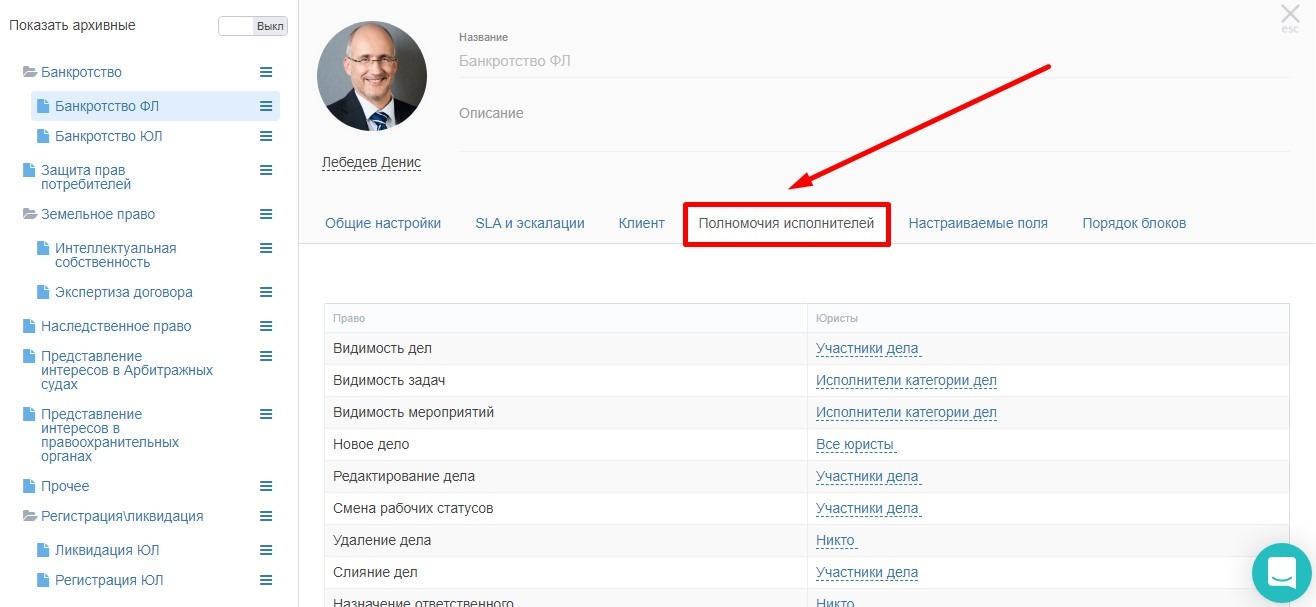Open the chat widget bubble
Screen dimensions: 1316x607
1281,573
